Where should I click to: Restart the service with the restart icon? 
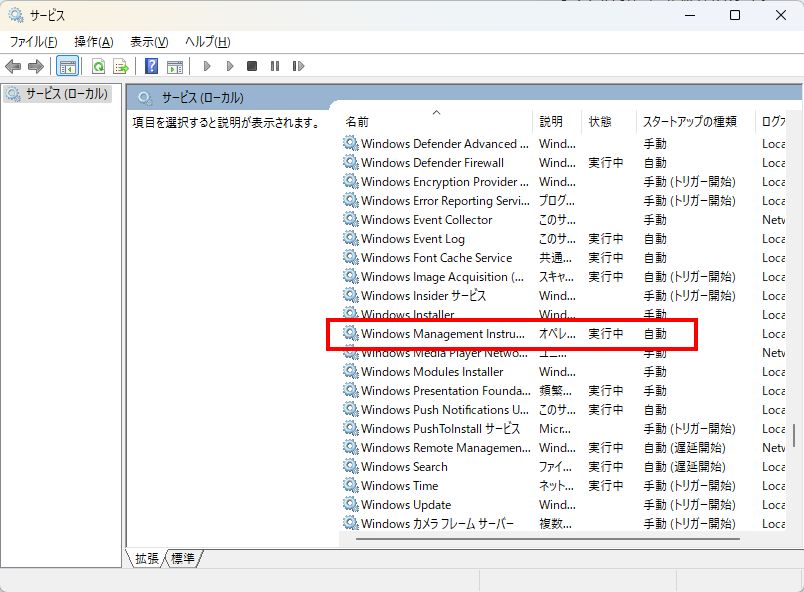298,66
